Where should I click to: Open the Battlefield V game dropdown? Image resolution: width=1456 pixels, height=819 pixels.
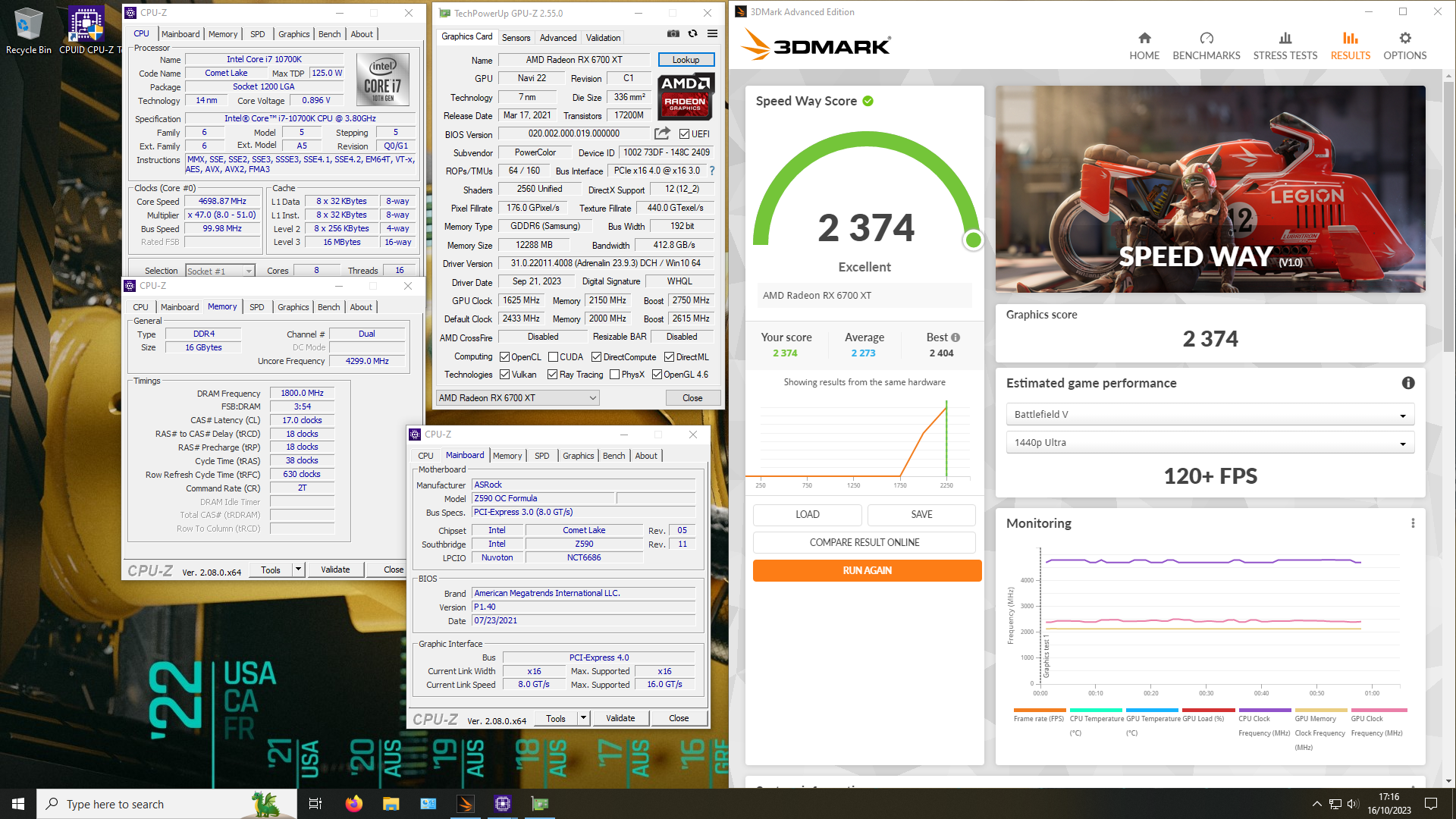(x=1210, y=415)
